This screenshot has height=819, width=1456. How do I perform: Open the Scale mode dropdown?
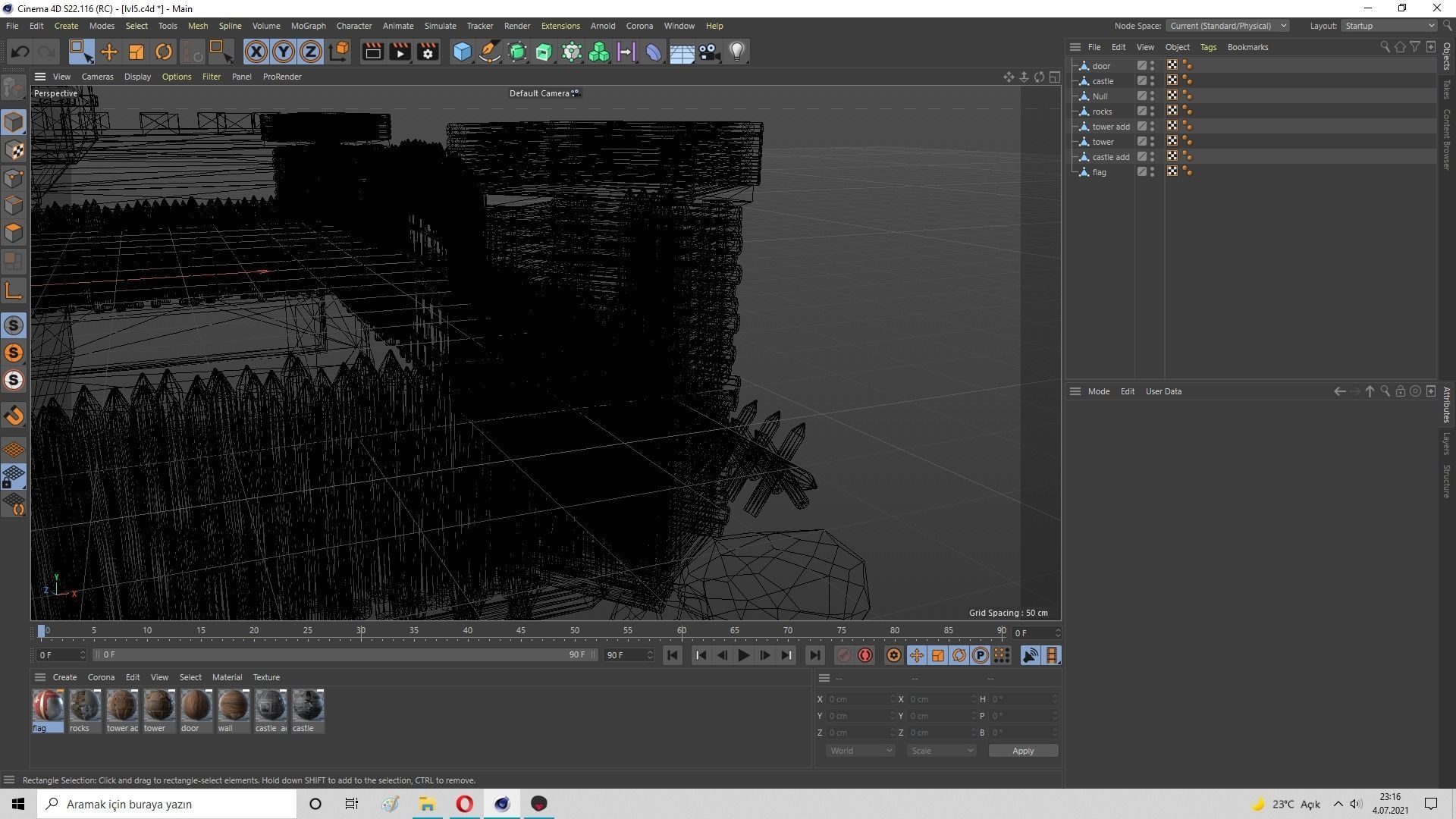pos(942,751)
